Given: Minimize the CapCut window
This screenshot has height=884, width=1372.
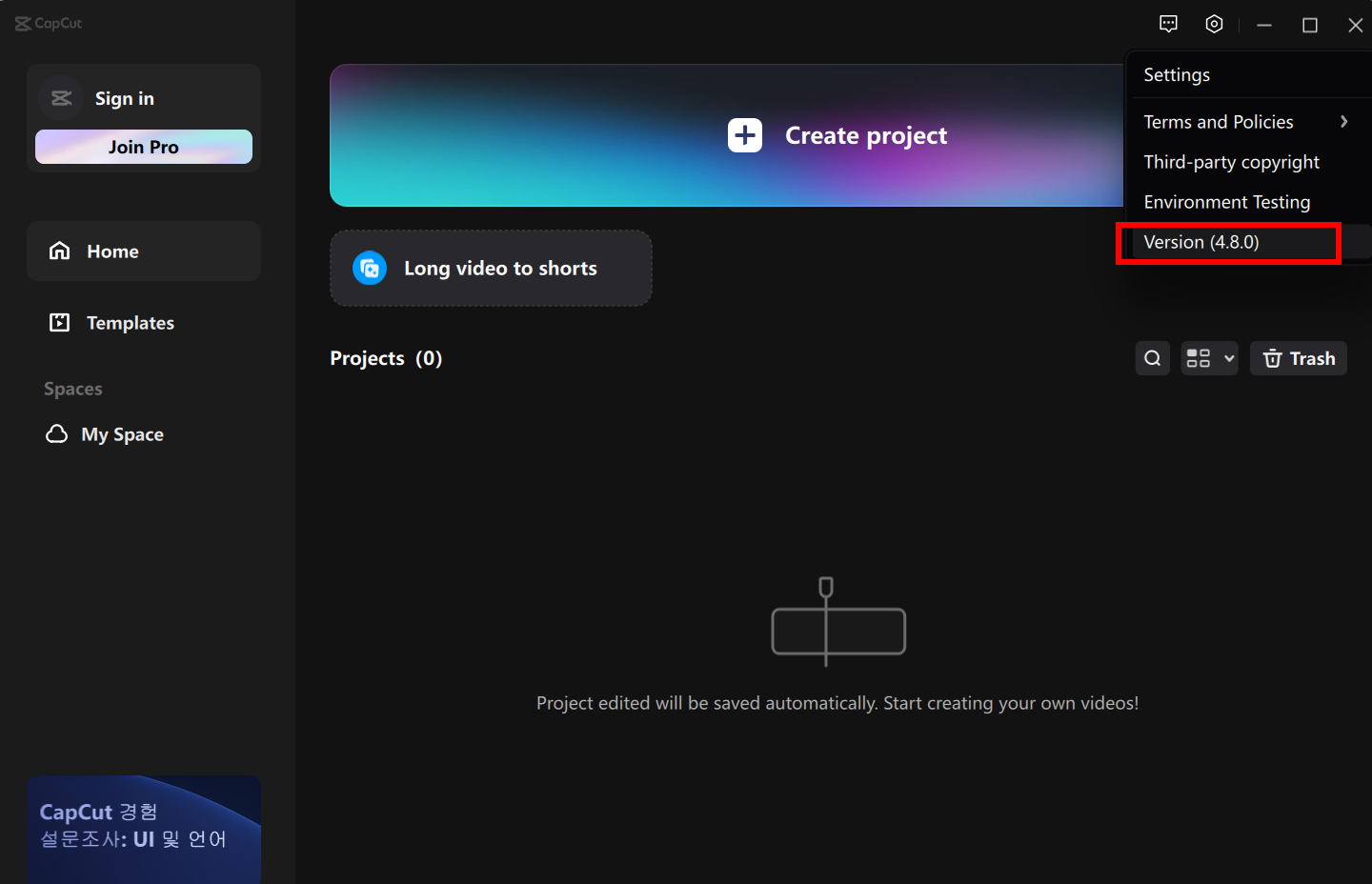Looking at the screenshot, I should [1264, 25].
